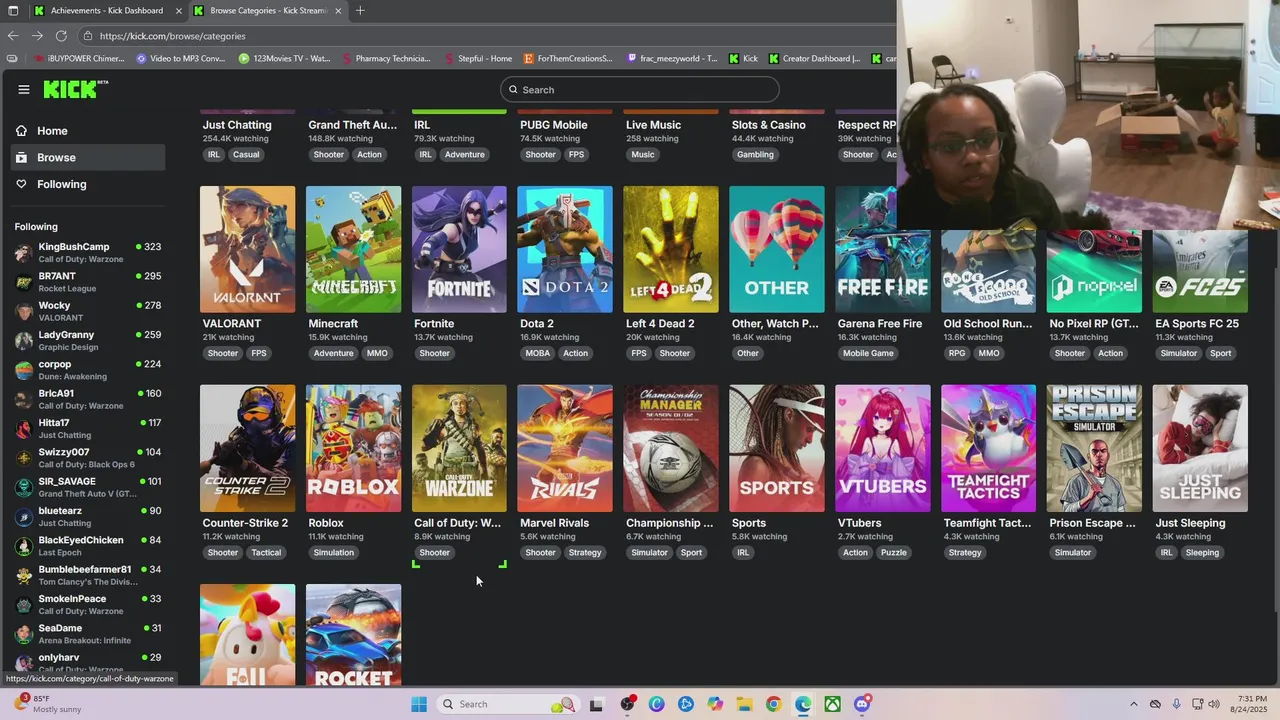Open File Explorer from the taskbar
Viewport: 1280px width, 720px height.
pyautogui.click(x=744, y=704)
